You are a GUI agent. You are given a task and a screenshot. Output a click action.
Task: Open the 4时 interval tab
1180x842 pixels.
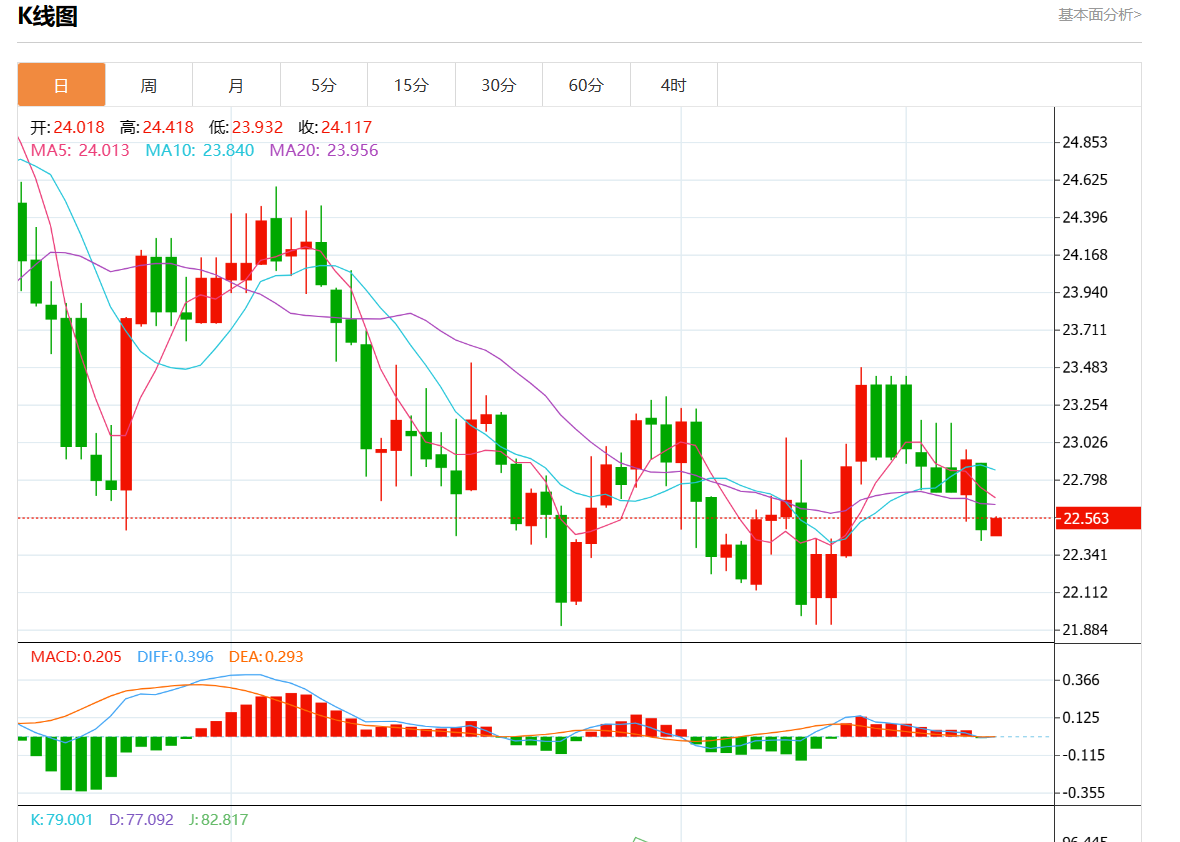[674, 85]
